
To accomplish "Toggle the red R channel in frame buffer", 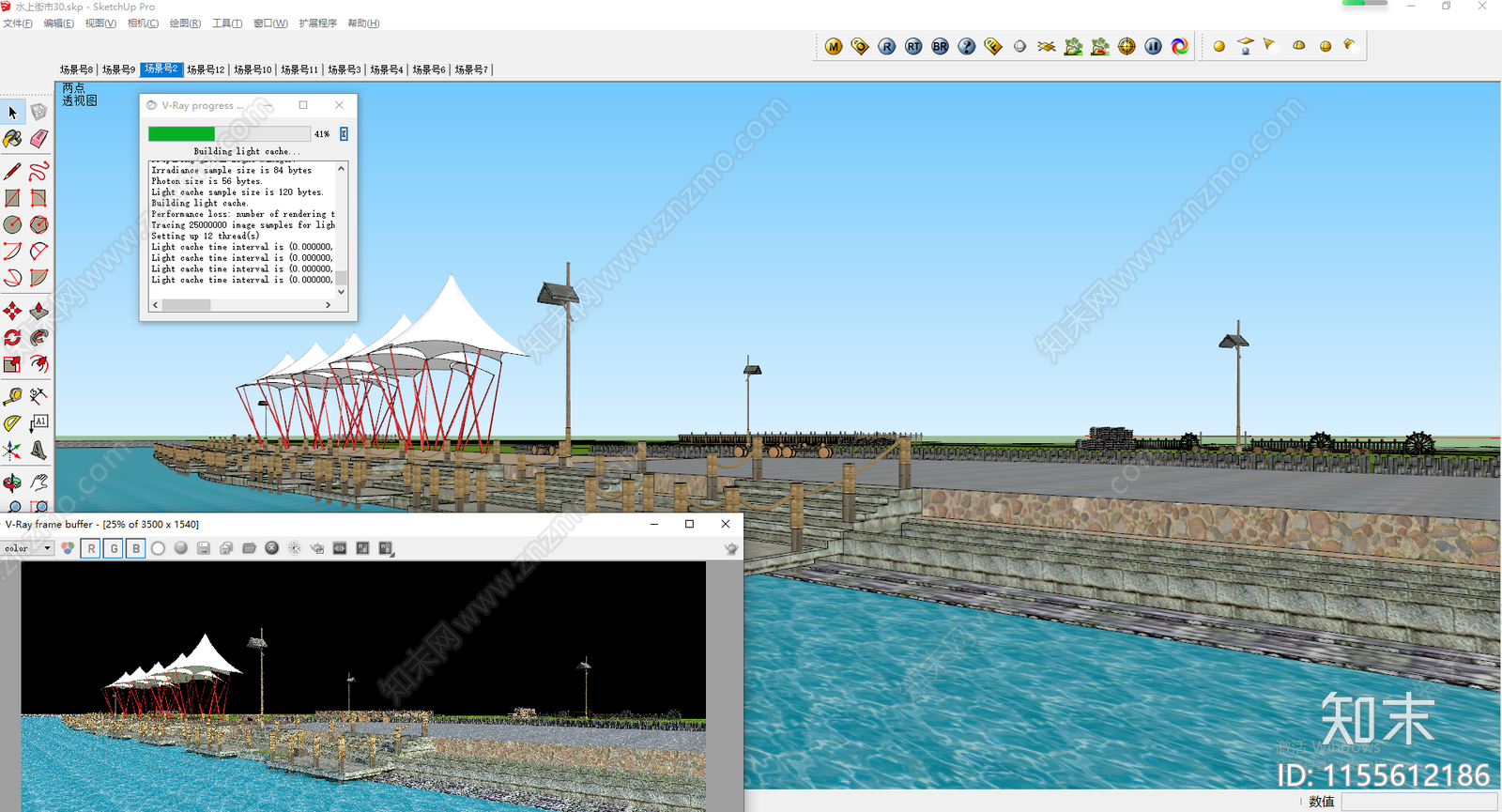I will coord(91,548).
